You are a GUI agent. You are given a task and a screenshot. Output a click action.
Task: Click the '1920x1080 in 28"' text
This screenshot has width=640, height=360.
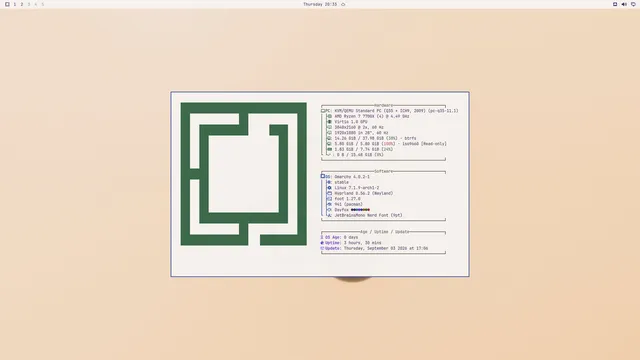[353, 133]
